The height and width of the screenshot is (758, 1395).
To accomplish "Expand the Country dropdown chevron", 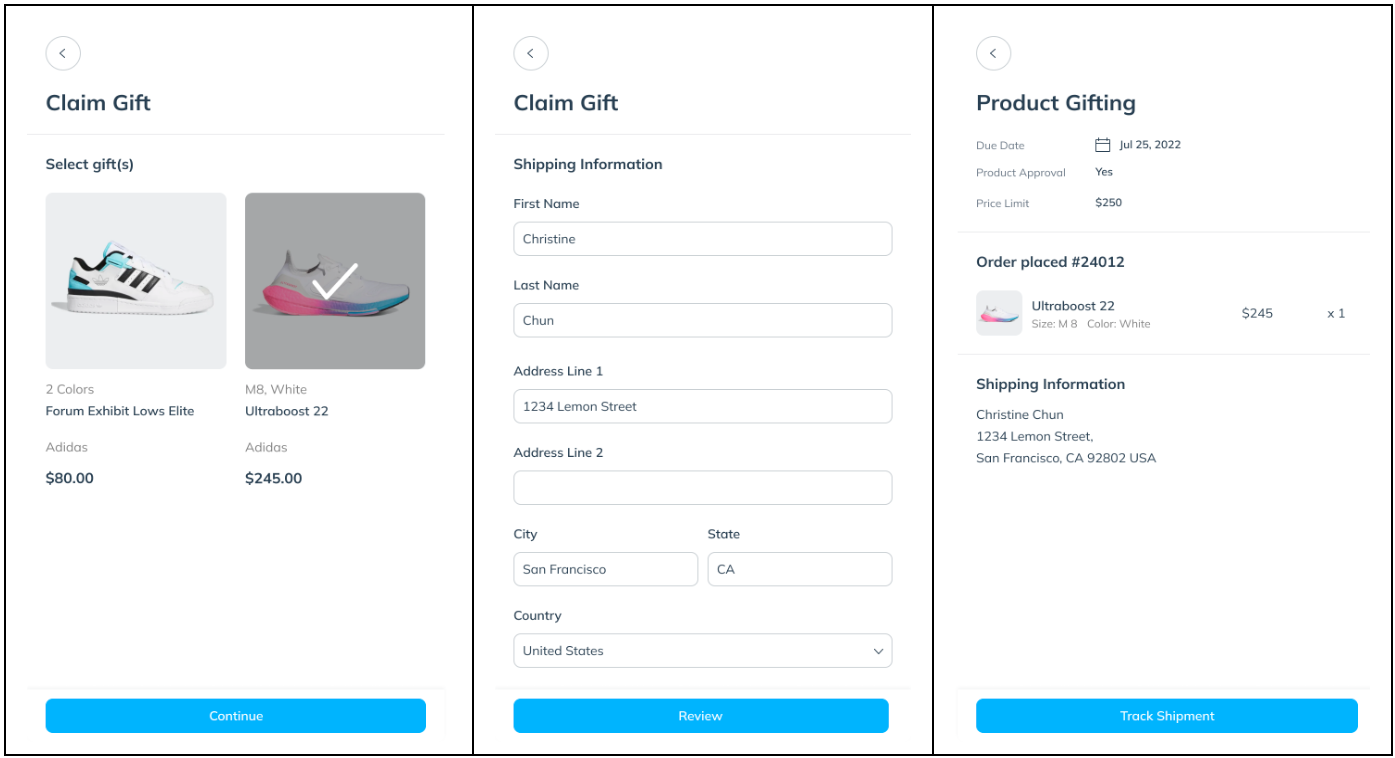I will [878, 651].
